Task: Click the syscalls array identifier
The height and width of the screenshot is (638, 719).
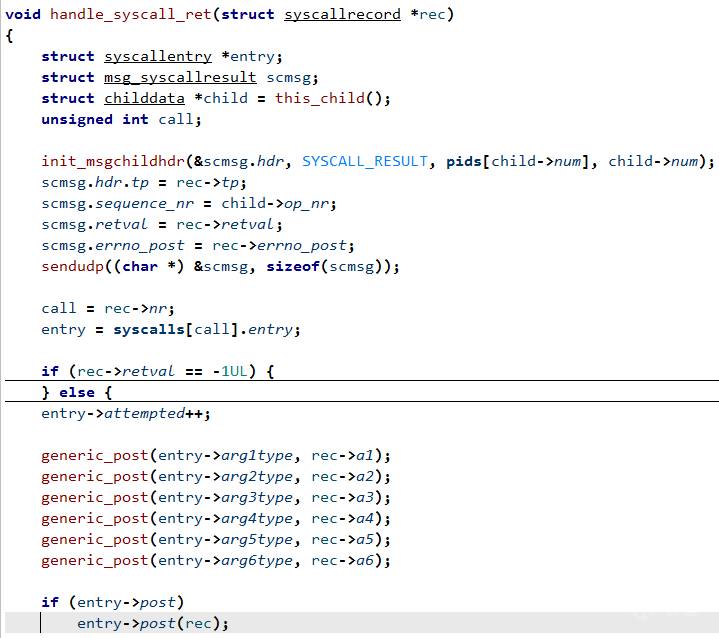Action: point(149,329)
